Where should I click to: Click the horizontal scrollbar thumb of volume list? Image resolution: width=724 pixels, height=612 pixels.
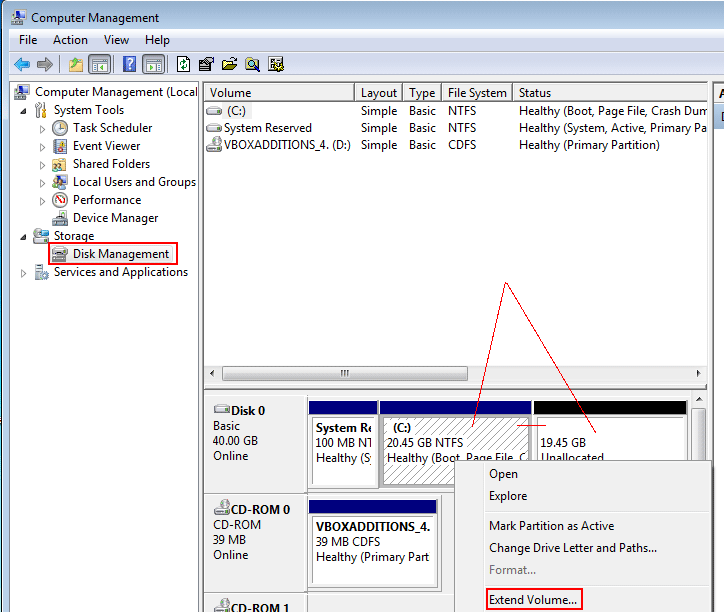coord(344,373)
